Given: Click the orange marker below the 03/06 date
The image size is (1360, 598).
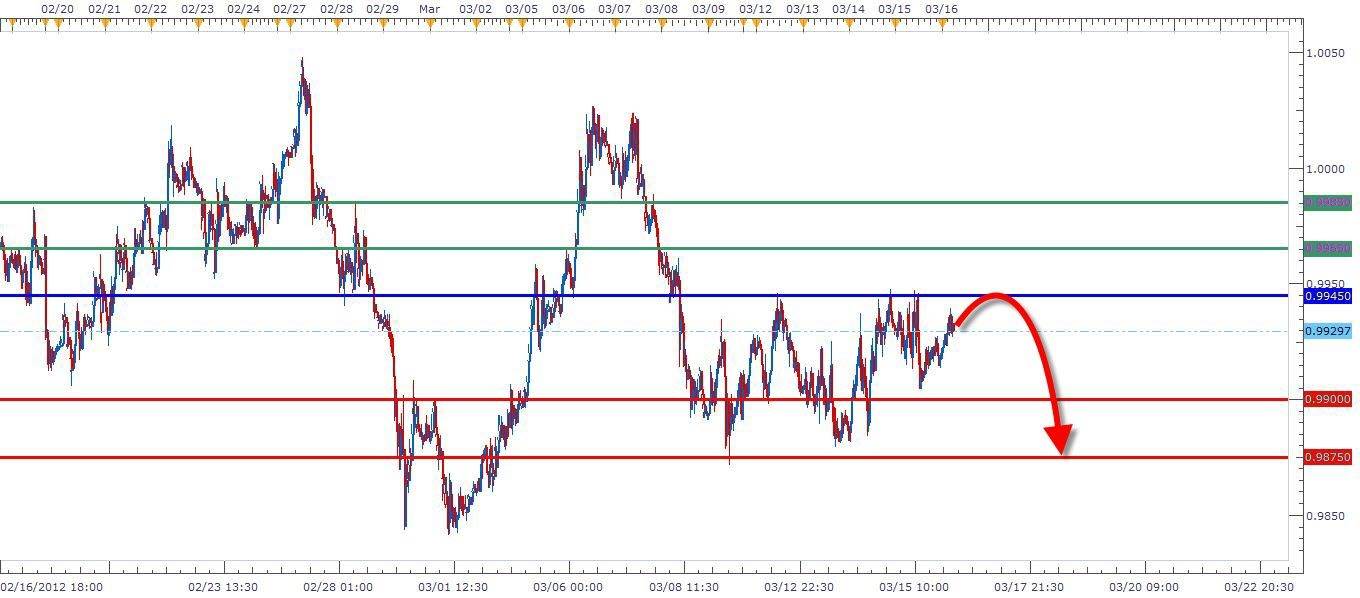Looking at the screenshot, I should pos(568,24).
